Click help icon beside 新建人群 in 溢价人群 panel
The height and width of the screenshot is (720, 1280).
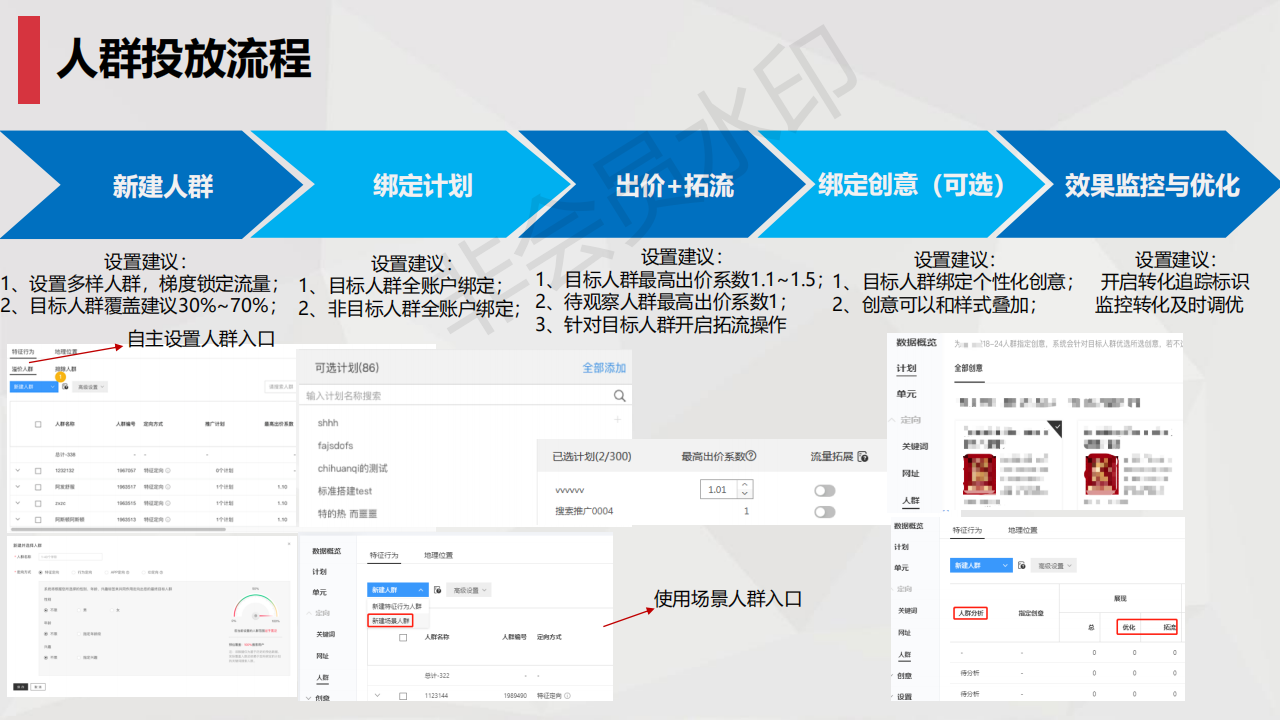[65, 387]
